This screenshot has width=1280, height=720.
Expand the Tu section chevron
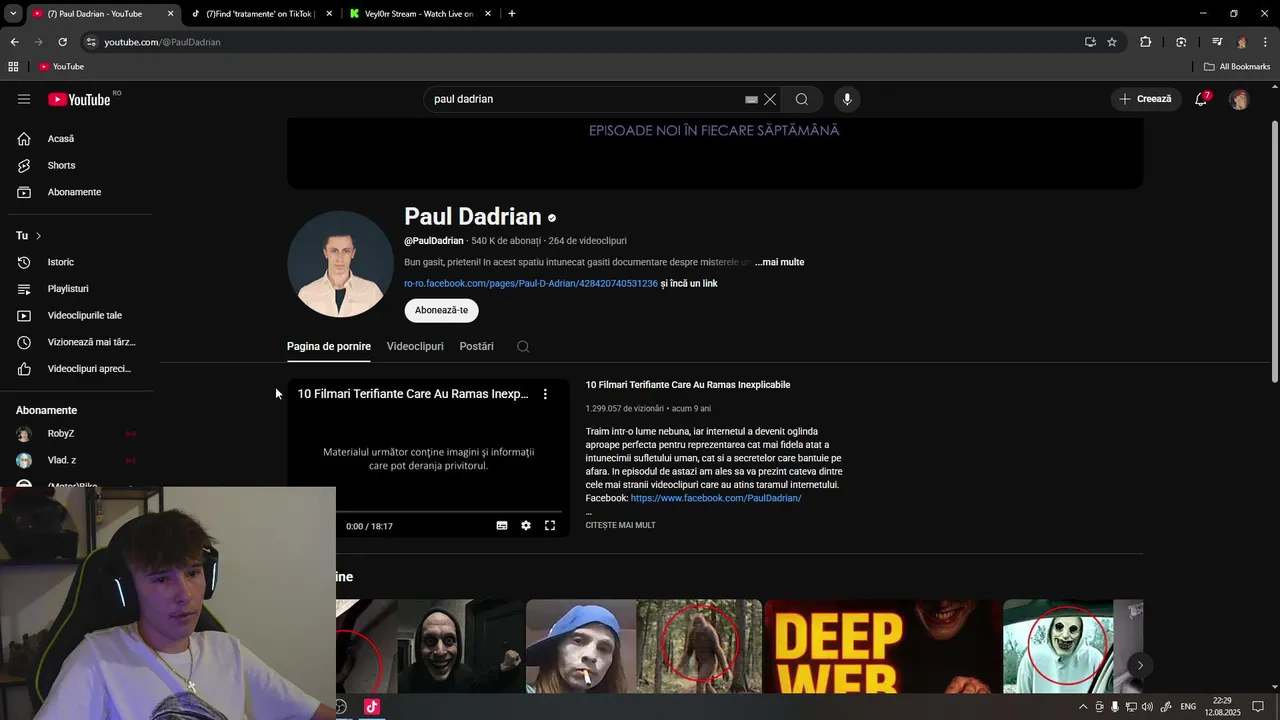pyautogui.click(x=38, y=236)
